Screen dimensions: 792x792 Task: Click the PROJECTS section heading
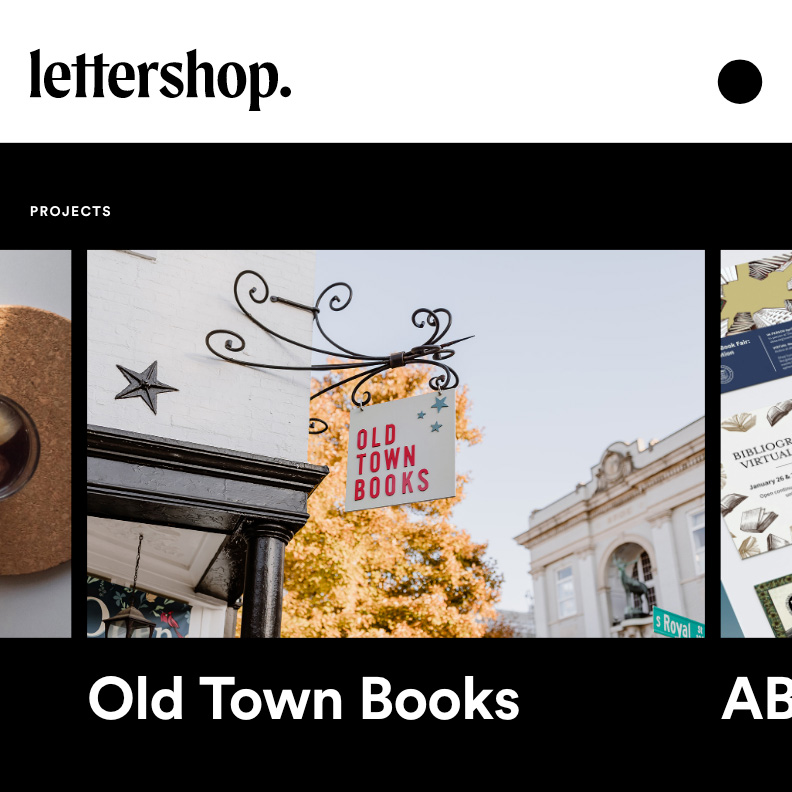(70, 211)
